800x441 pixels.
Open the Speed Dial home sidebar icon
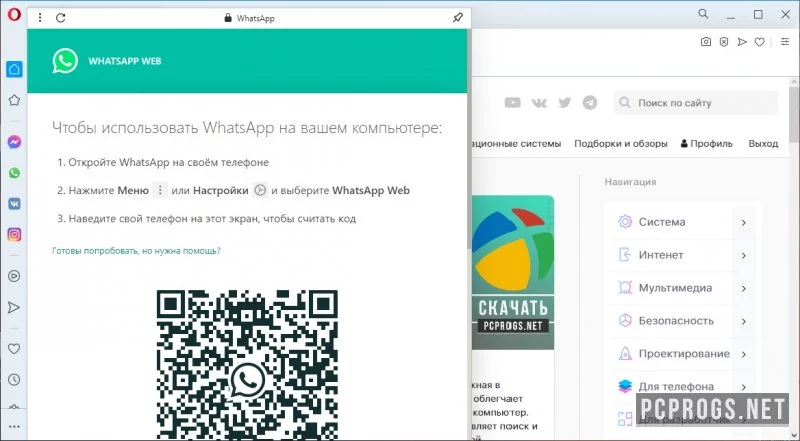click(x=14, y=69)
